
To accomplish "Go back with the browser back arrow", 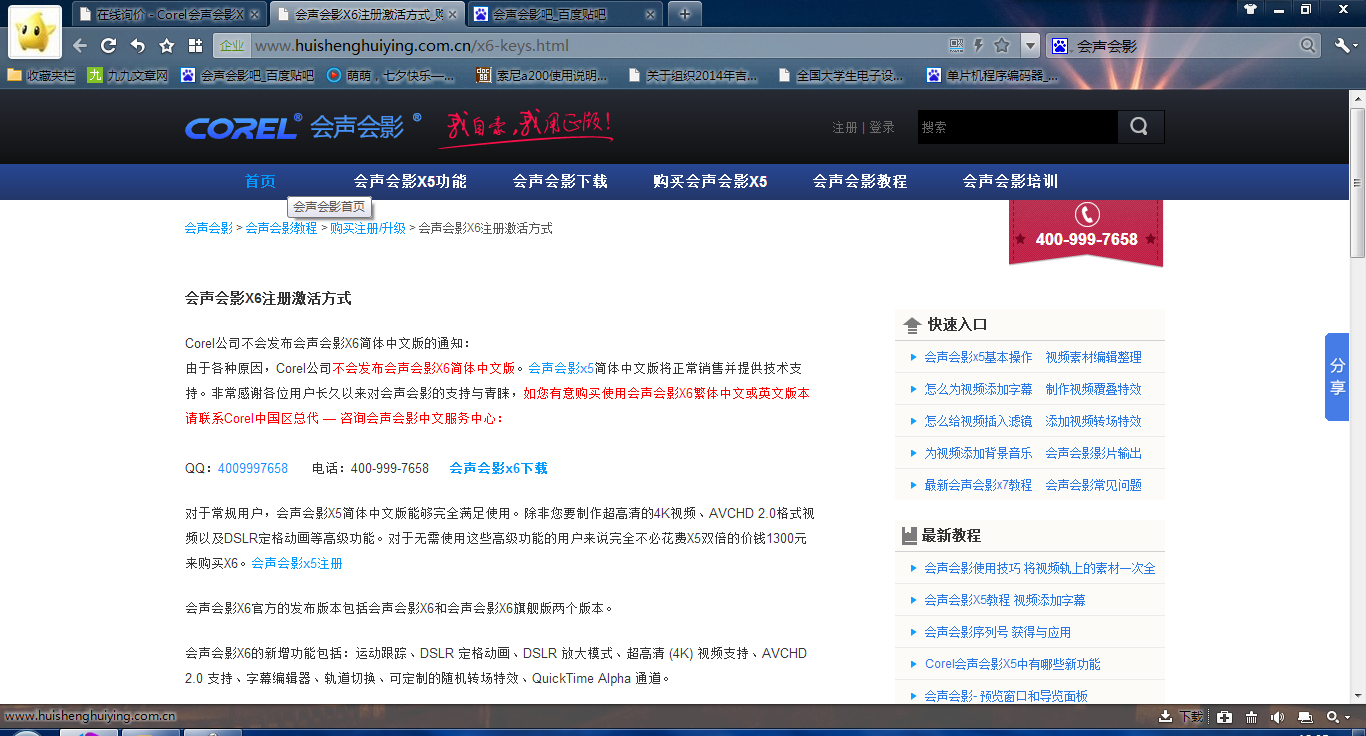I will point(80,46).
